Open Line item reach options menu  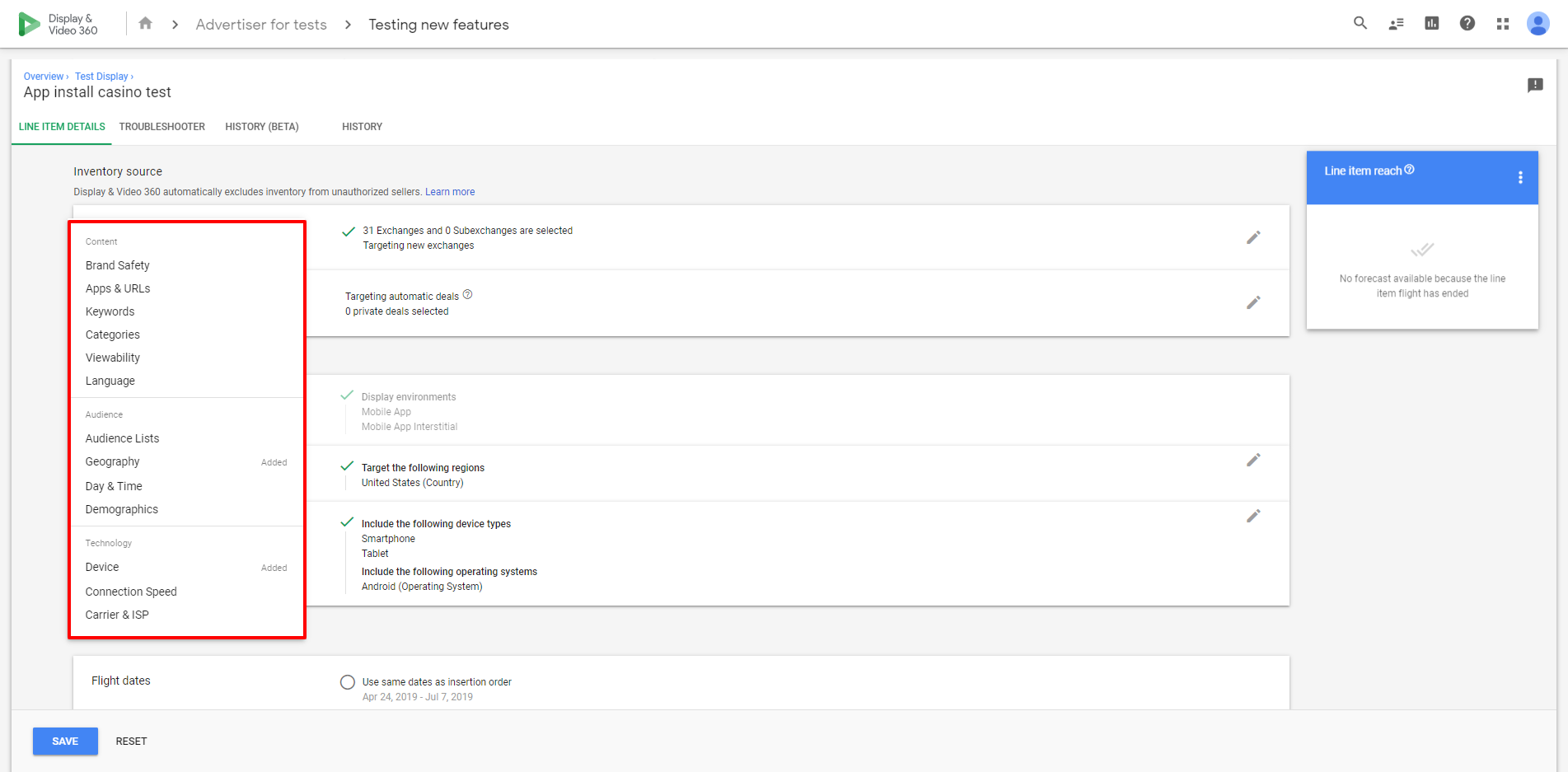(1519, 177)
